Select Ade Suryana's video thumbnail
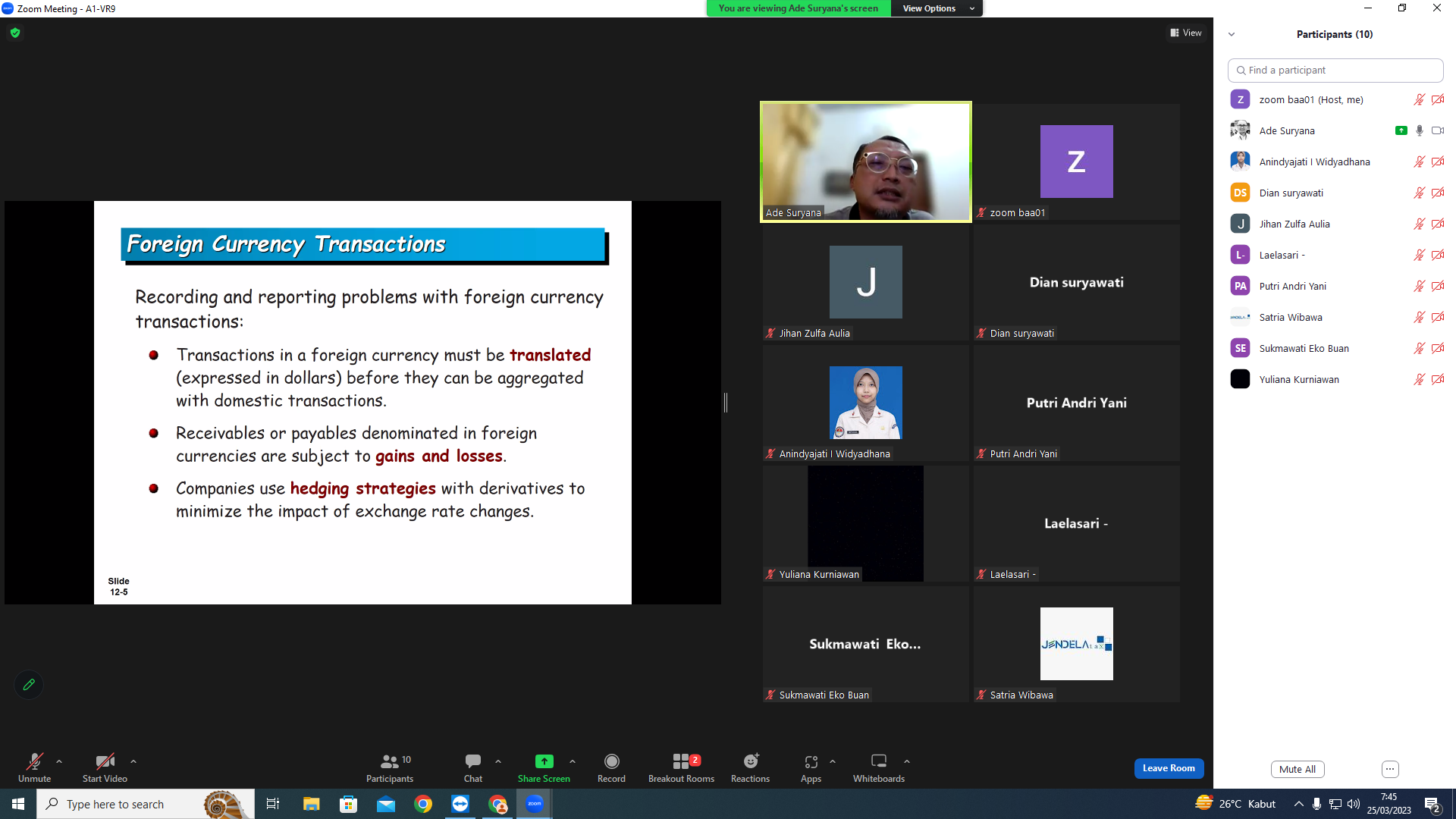1456x819 pixels. click(865, 162)
